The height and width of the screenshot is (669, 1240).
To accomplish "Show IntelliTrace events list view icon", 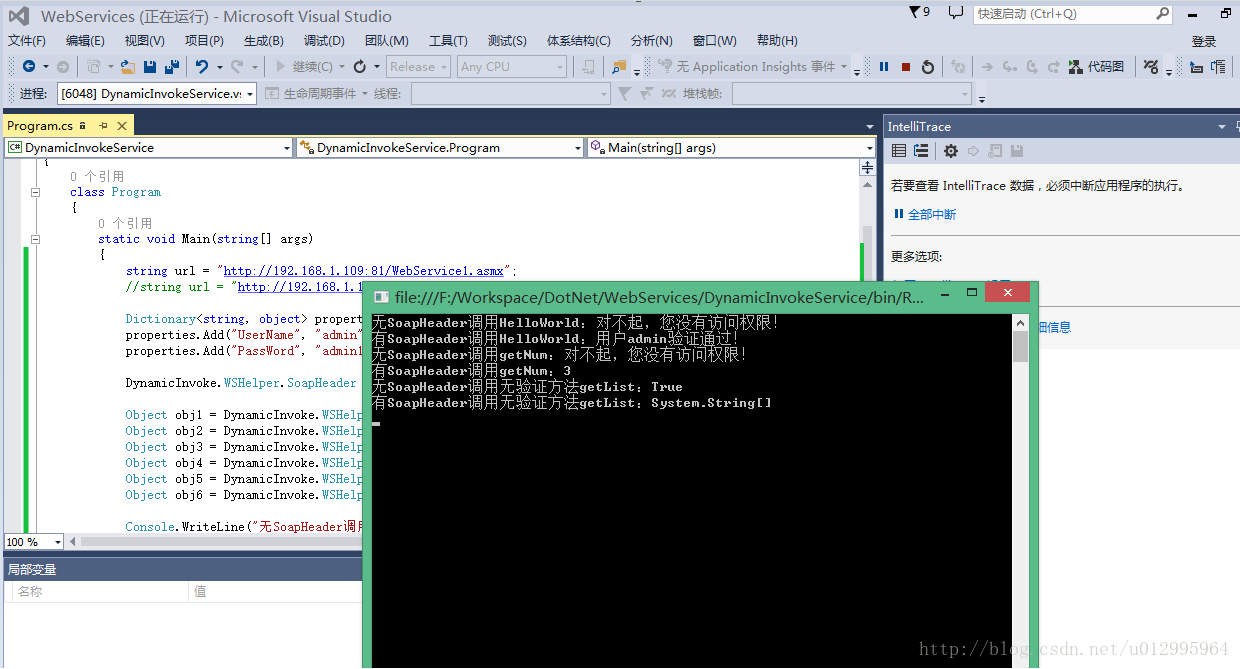I will [x=899, y=151].
